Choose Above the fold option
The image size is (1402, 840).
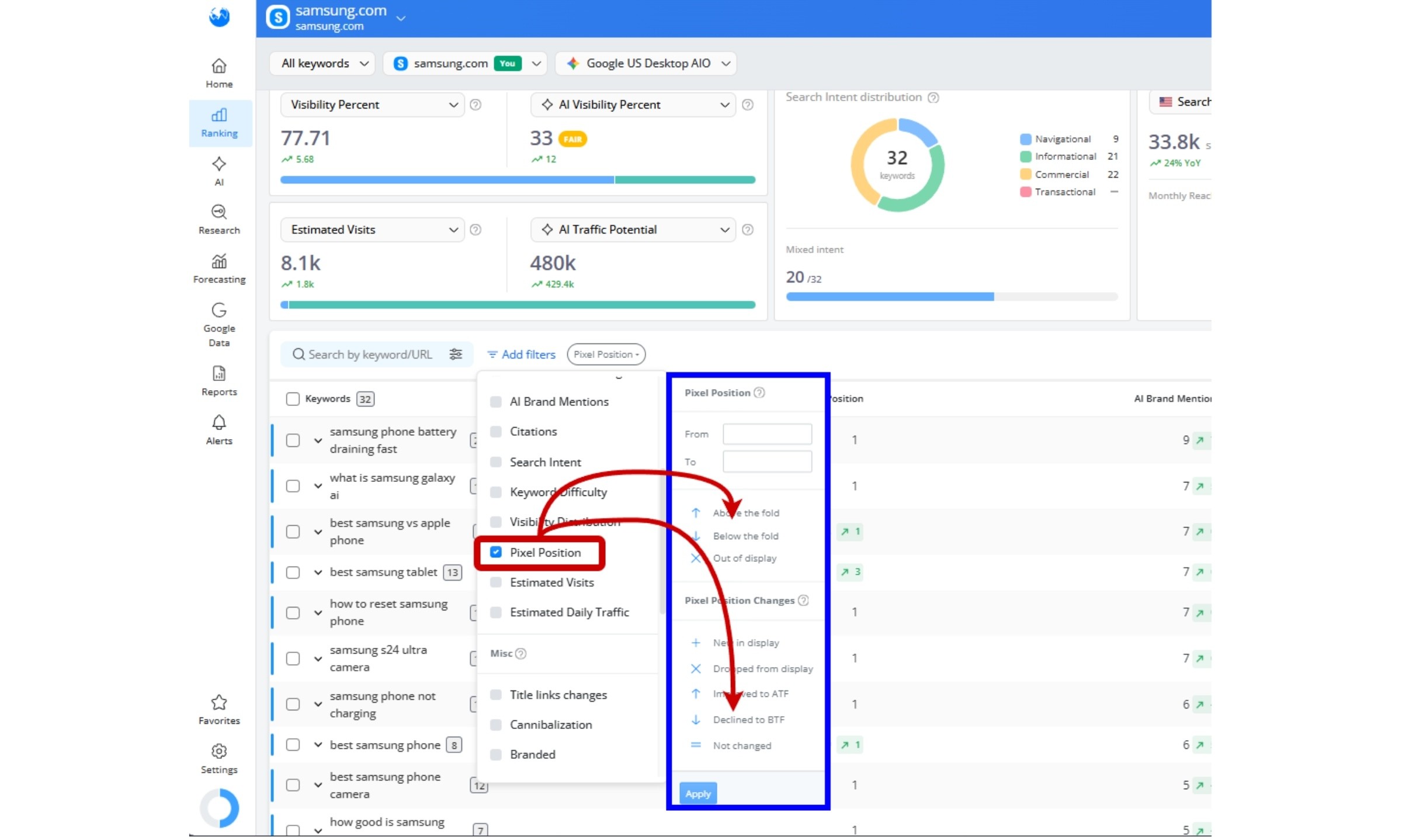click(745, 513)
